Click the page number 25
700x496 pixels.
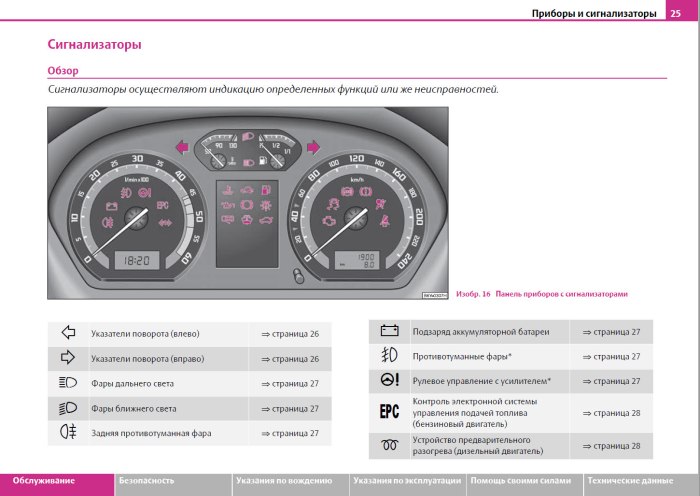click(675, 13)
